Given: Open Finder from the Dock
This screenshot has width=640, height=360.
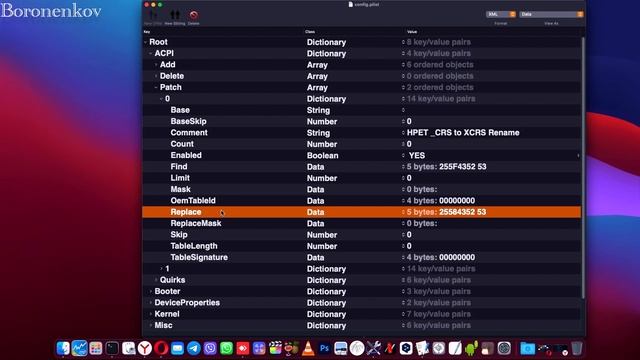Looking at the screenshot, I should pyautogui.click(x=63, y=349).
